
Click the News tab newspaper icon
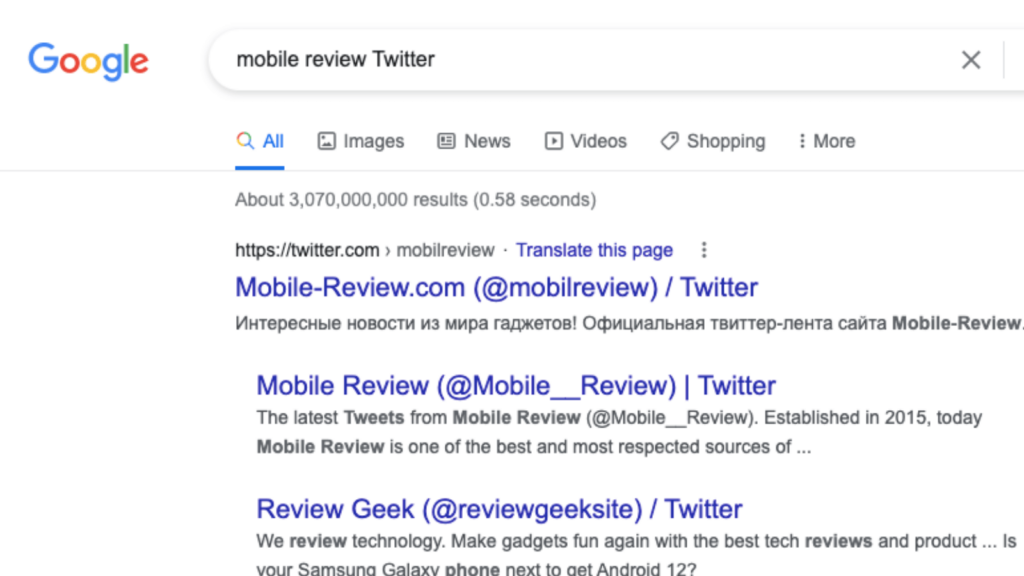[446, 141]
